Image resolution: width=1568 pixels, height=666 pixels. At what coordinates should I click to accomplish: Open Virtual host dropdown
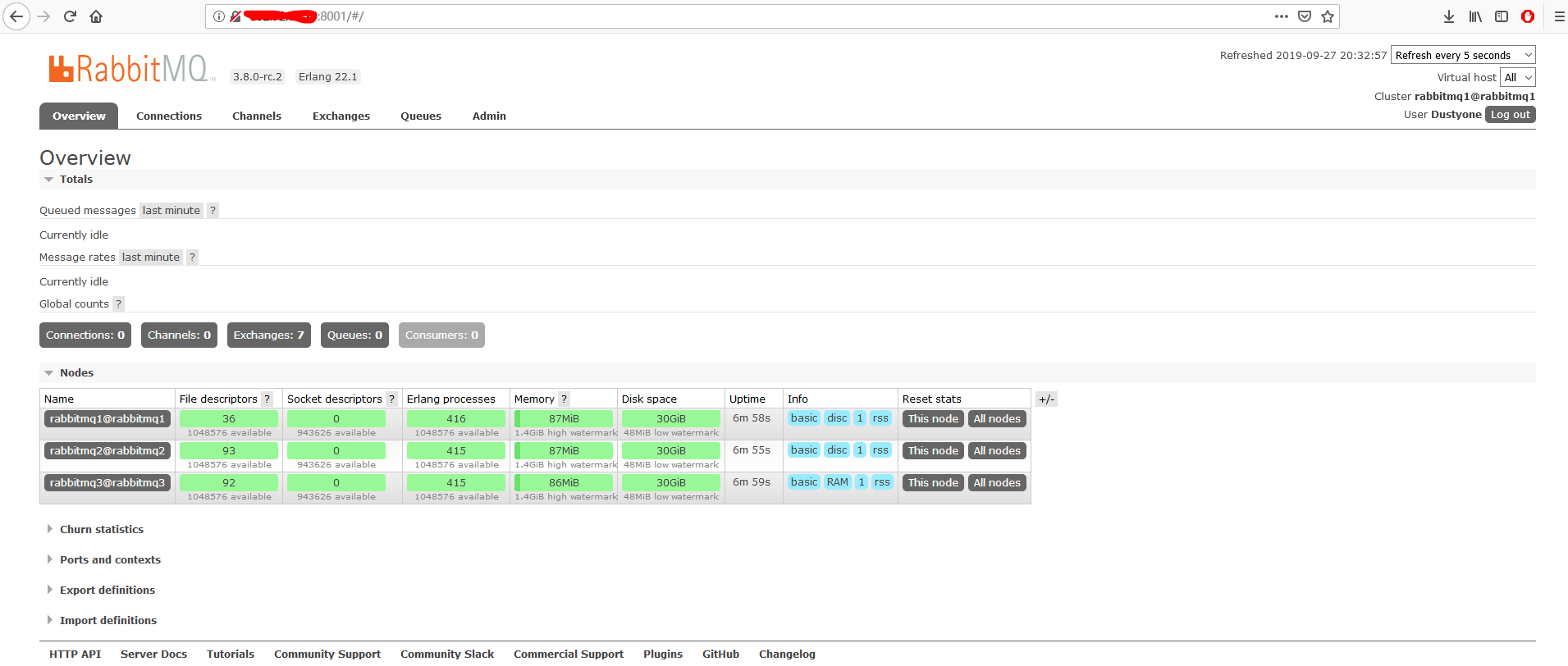pos(1517,78)
